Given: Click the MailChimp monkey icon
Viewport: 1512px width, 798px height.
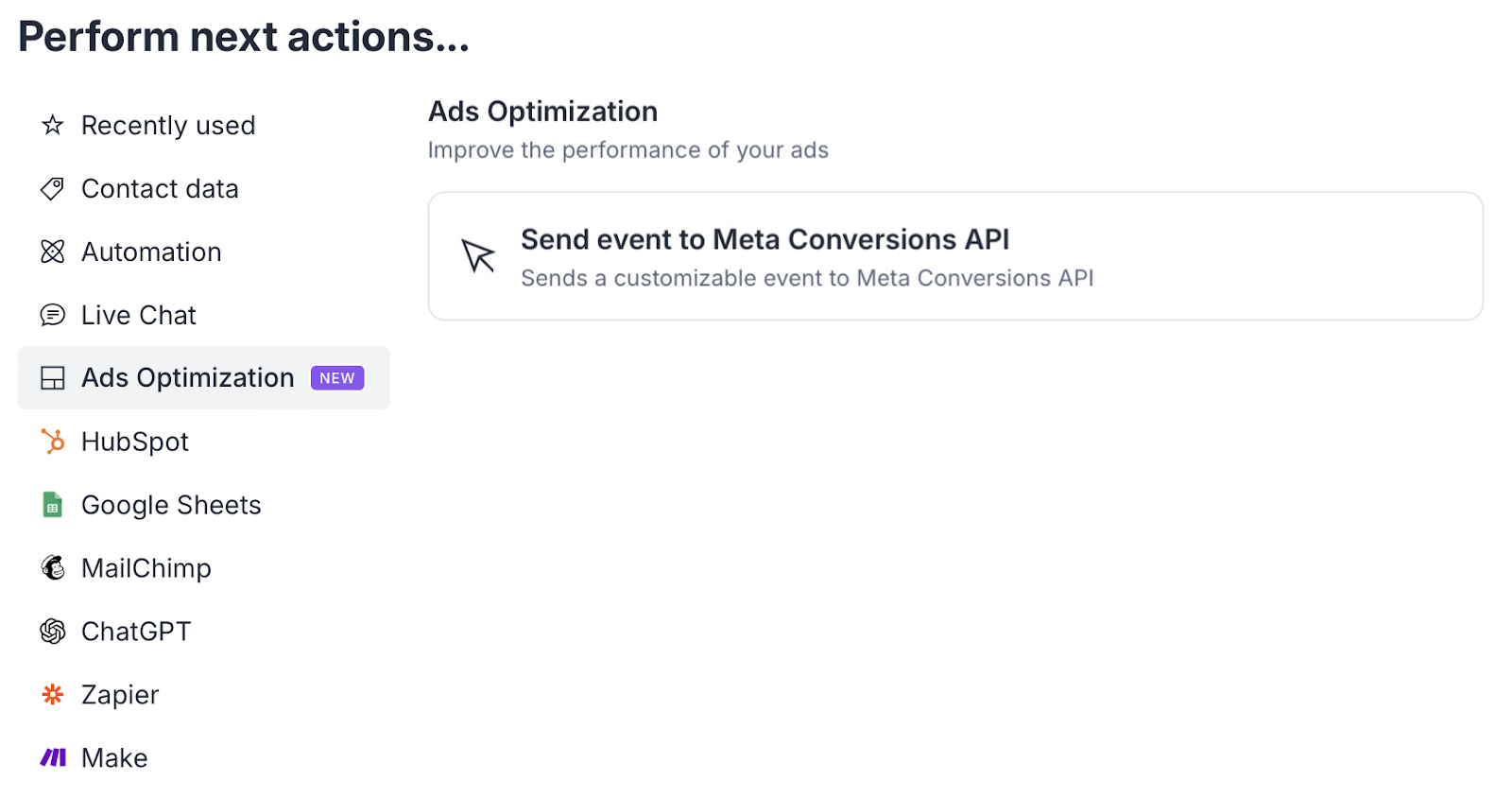Looking at the screenshot, I should (x=53, y=567).
